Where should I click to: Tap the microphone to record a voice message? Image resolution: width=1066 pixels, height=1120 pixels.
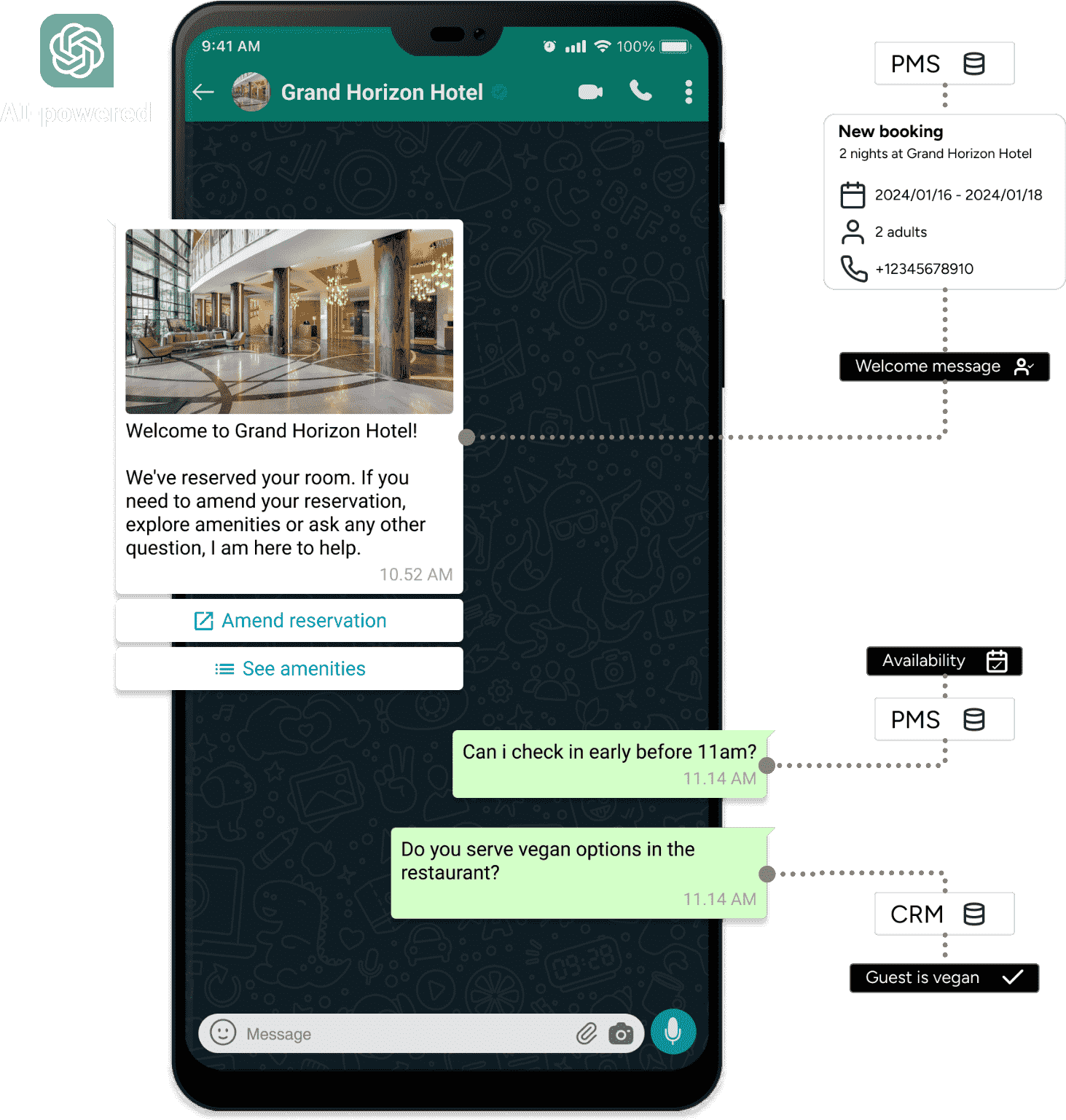pyautogui.click(x=672, y=1032)
